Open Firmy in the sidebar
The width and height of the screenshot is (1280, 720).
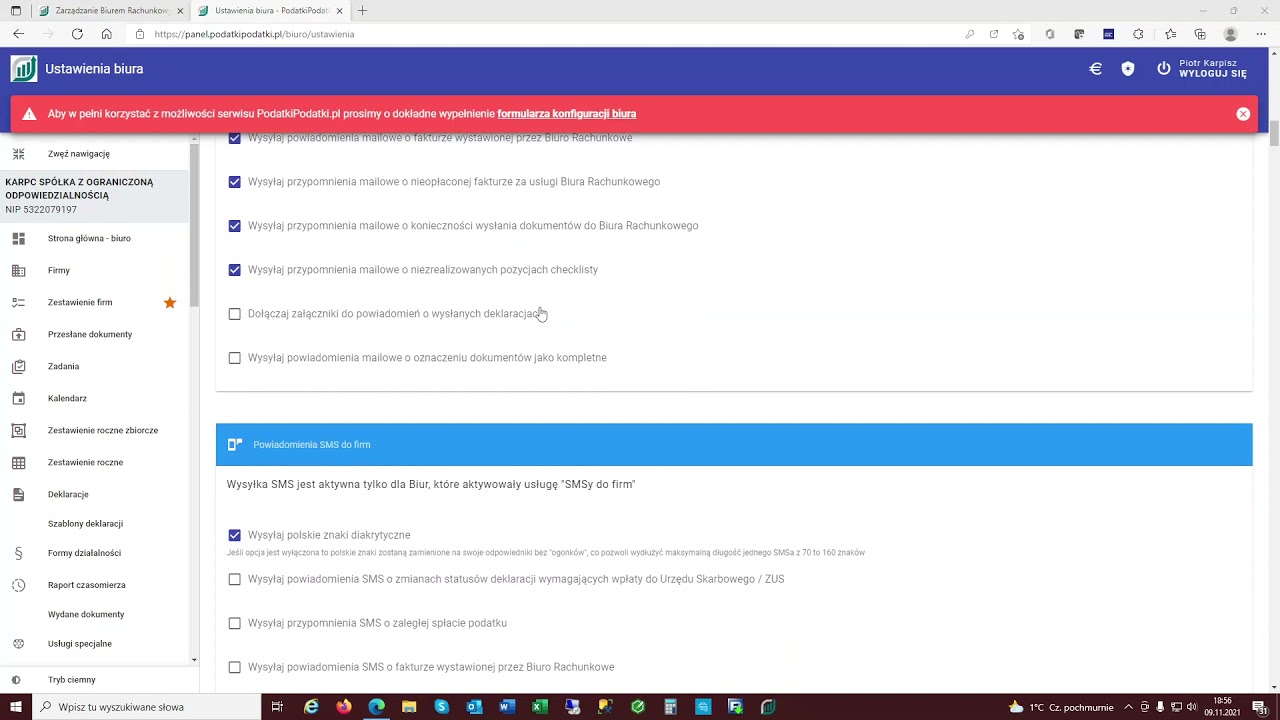click(x=59, y=270)
